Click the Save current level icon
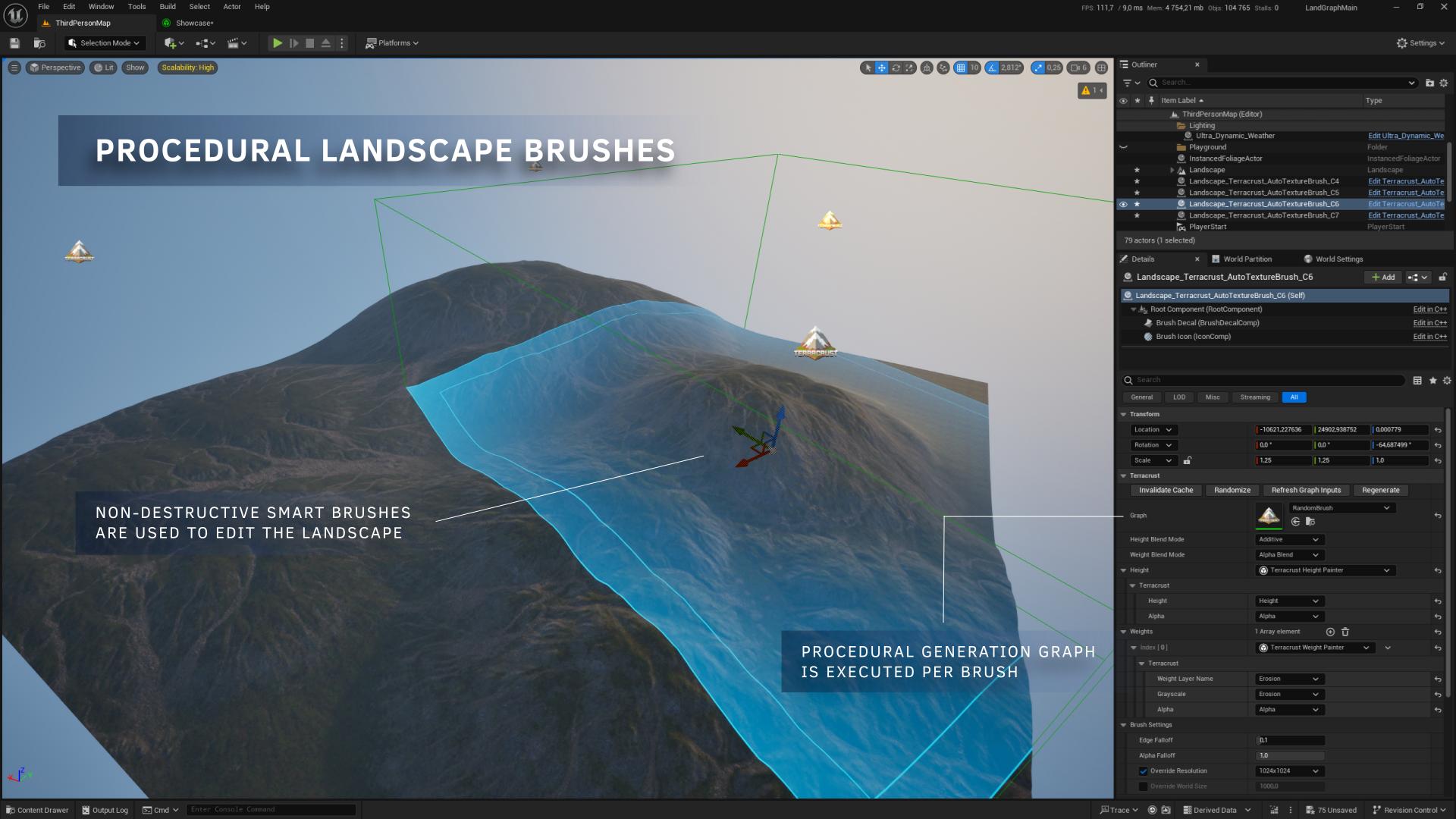The image size is (1456, 819). [14, 43]
